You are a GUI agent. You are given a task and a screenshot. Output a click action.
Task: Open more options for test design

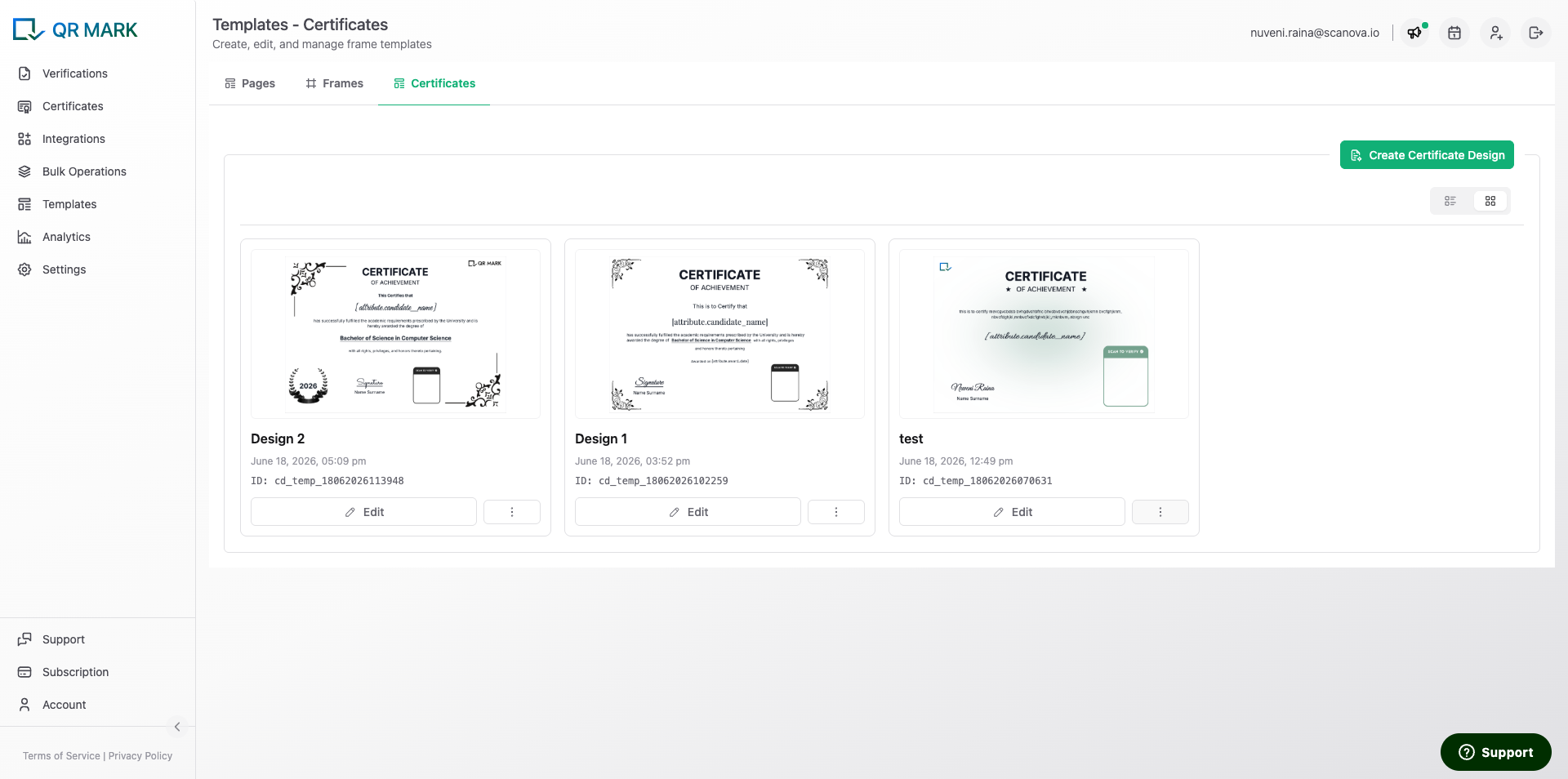point(1160,512)
